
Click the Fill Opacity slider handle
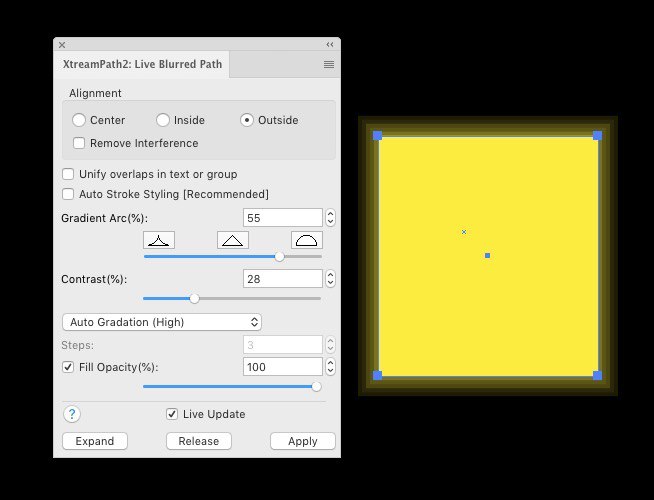tap(317, 387)
